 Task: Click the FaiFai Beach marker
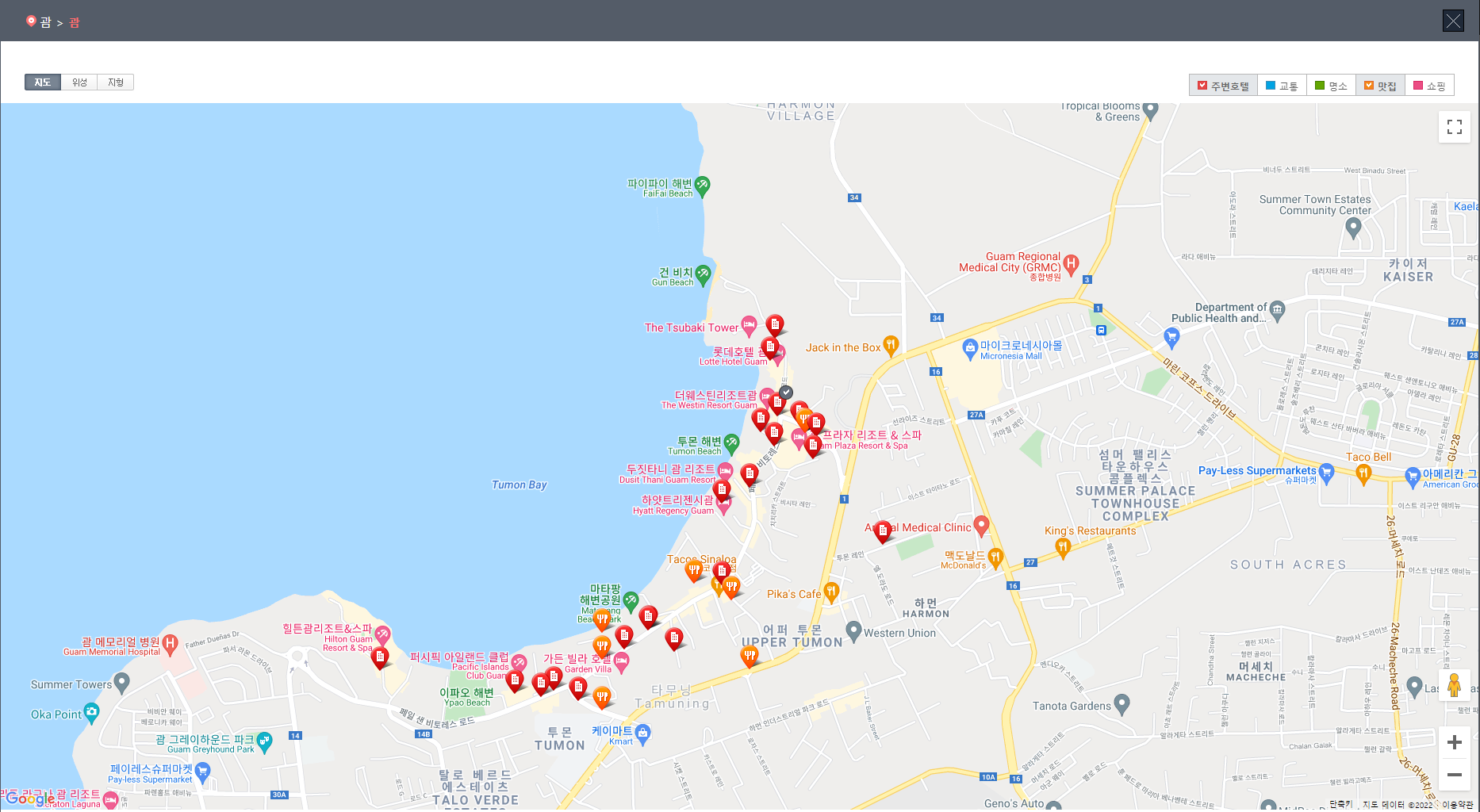702,186
